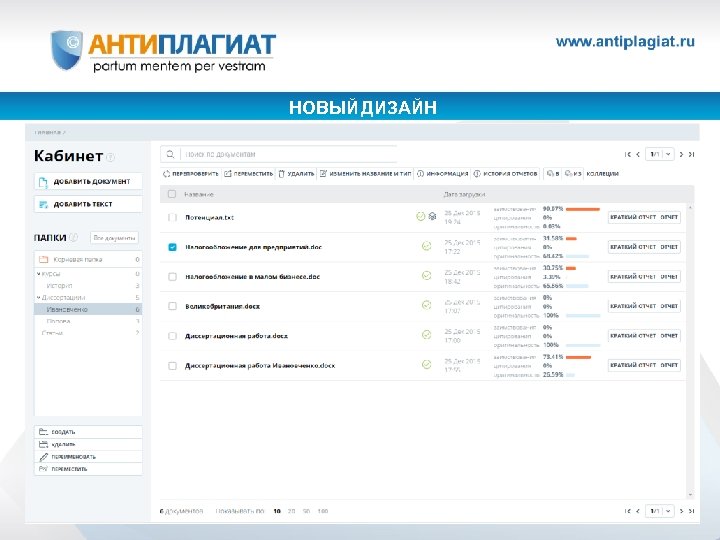The height and width of the screenshot is (540, 720).
Task: Click the 90.07% borrowing bar of Потенциал.txt
Action: tap(583, 209)
